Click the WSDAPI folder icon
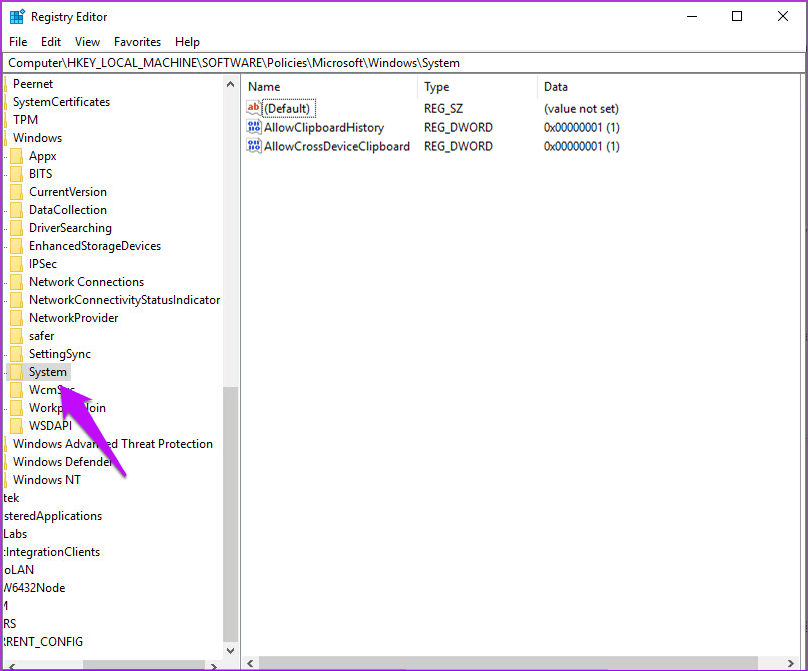Image resolution: width=808 pixels, height=671 pixels. pos(16,426)
